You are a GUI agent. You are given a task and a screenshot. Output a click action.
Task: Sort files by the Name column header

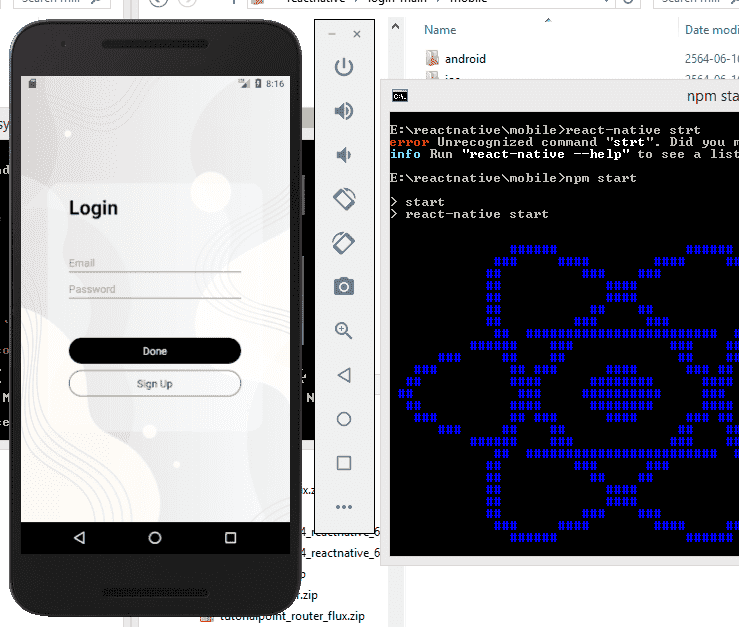[440, 30]
